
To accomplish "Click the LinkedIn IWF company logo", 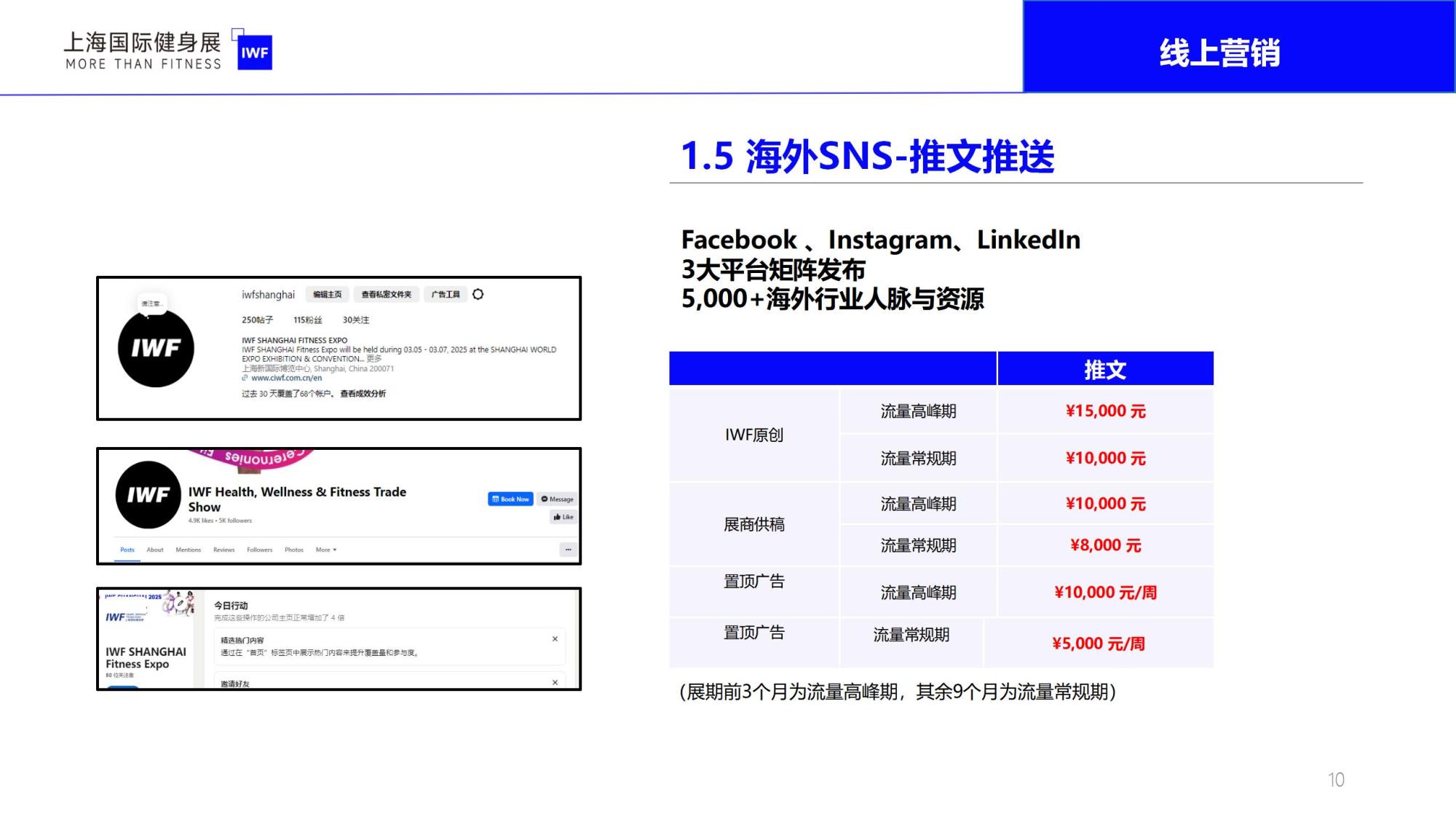I will pos(126,617).
